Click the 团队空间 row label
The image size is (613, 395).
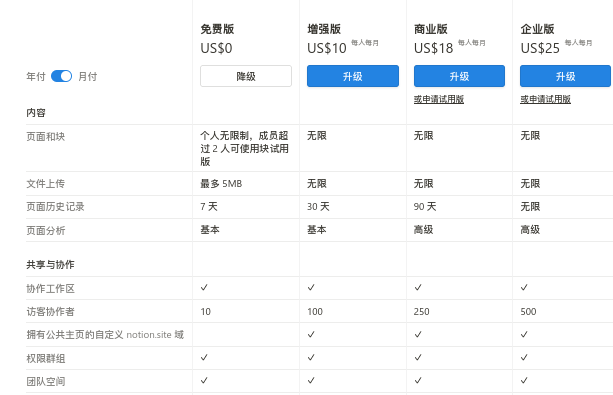click(45, 381)
